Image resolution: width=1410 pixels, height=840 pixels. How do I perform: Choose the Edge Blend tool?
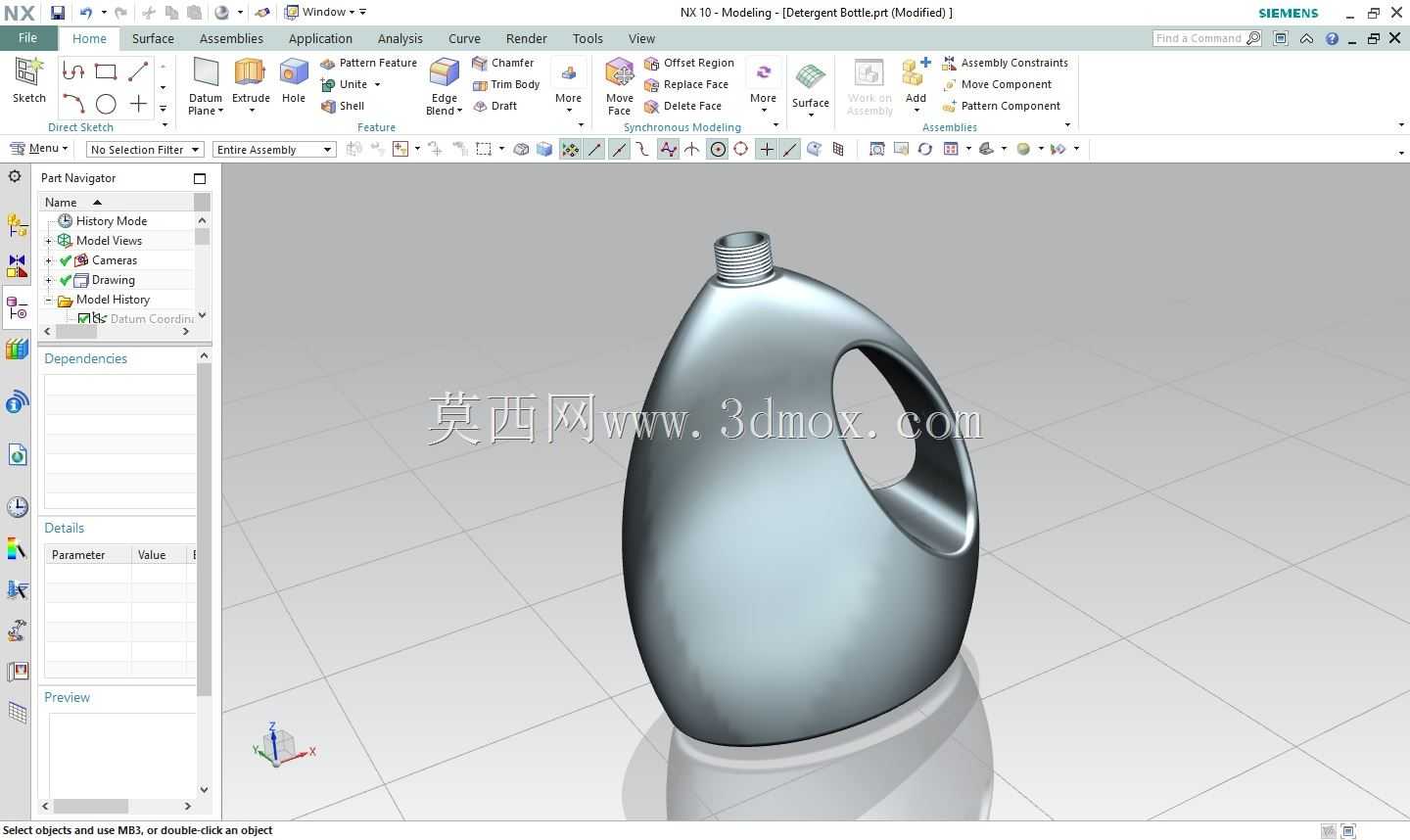(x=445, y=86)
